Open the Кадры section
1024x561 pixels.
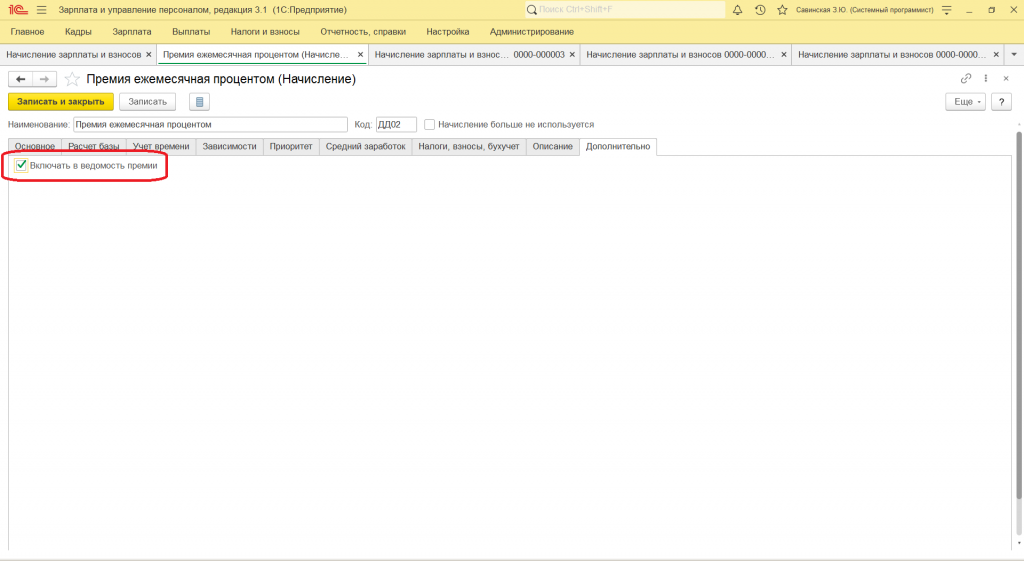coord(78,31)
